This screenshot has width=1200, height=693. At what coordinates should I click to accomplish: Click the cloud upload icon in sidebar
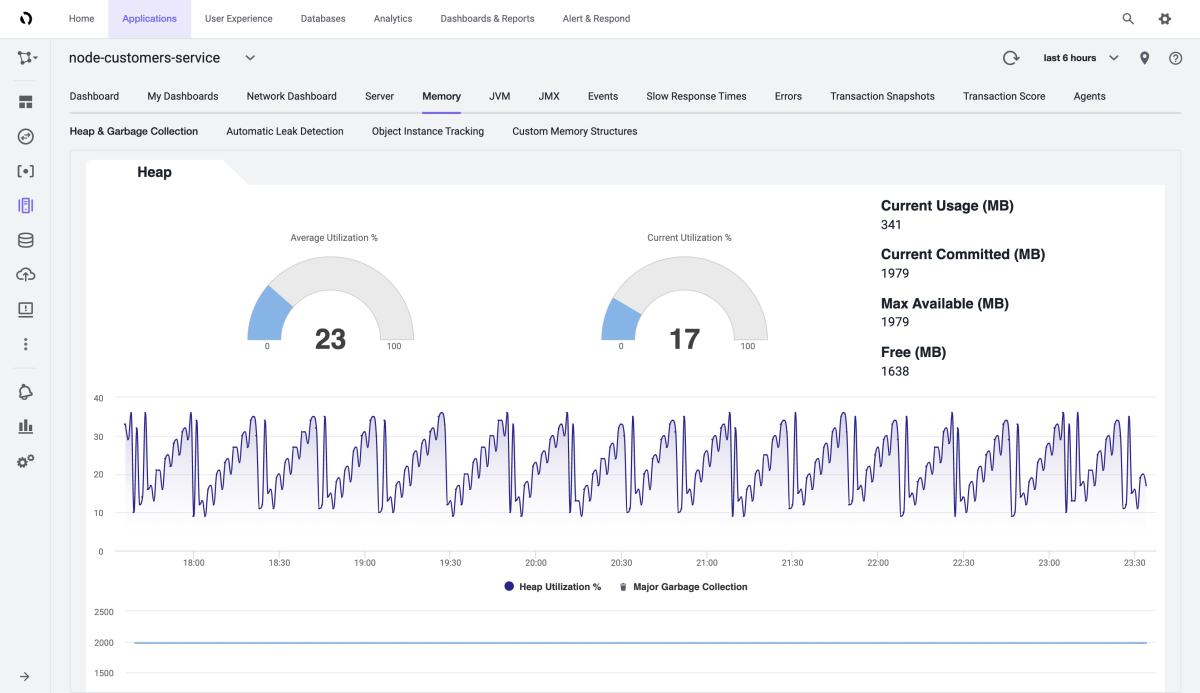[x=26, y=275]
